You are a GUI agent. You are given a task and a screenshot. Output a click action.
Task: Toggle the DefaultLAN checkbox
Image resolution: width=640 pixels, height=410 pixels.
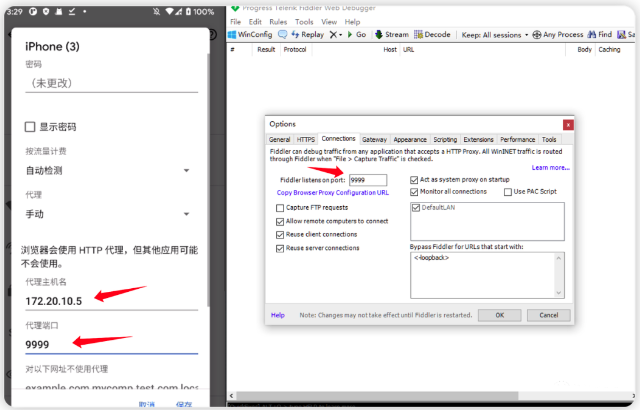(416, 208)
